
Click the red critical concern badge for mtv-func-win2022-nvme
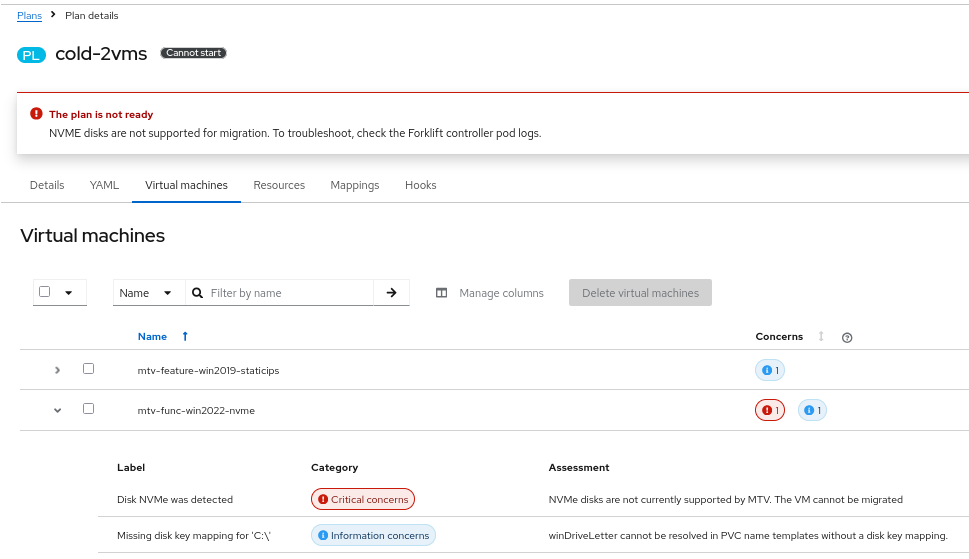[770, 410]
